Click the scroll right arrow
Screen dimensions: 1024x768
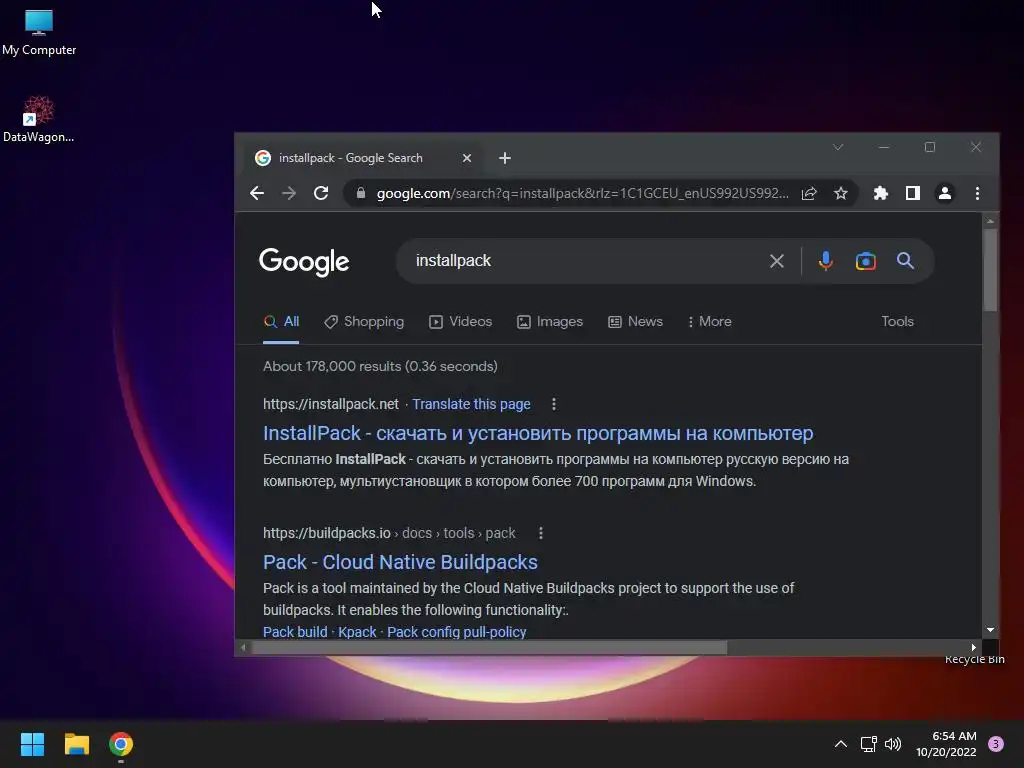pyautogui.click(x=973, y=648)
